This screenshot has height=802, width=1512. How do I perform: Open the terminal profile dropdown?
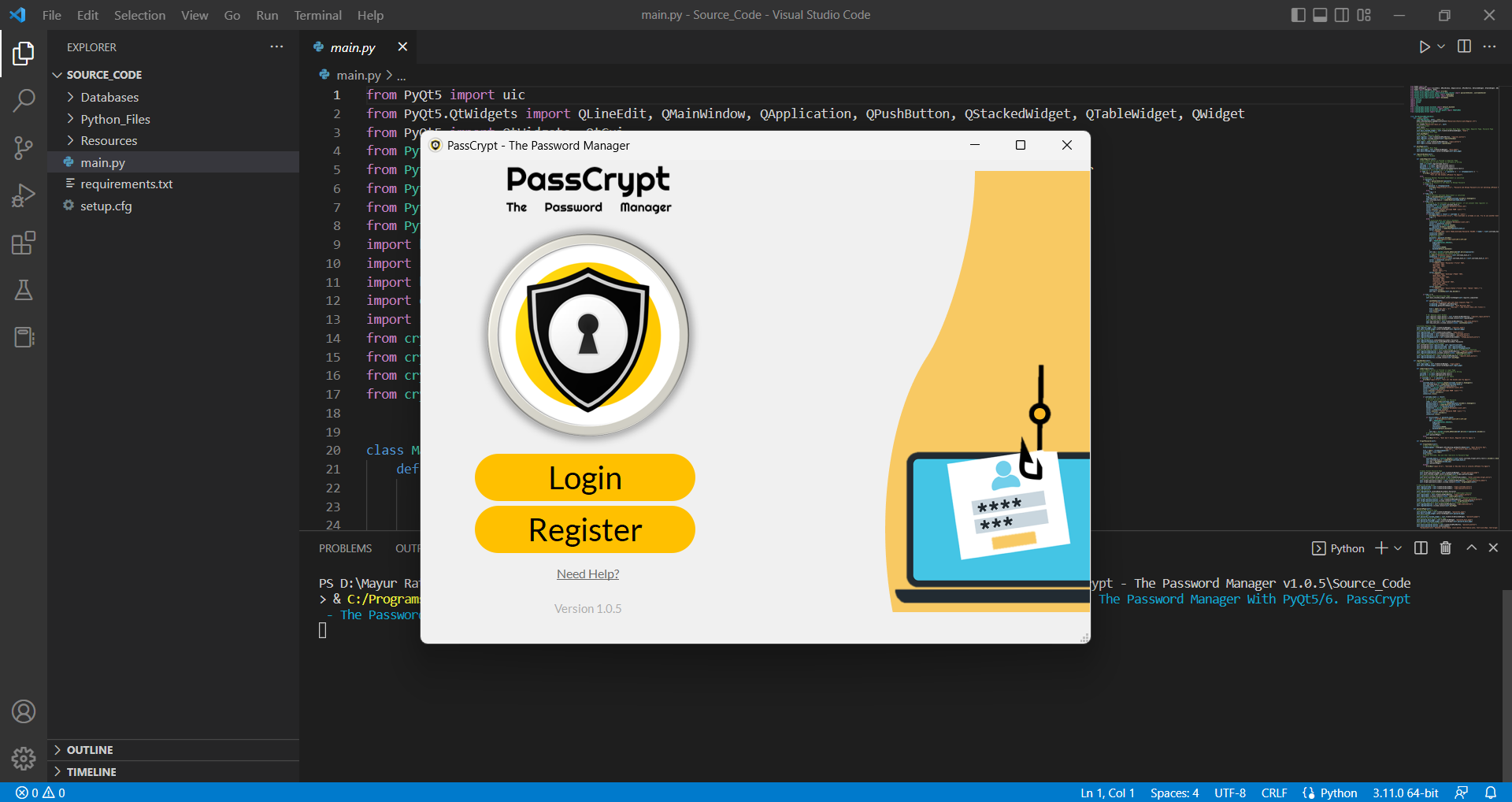click(1397, 548)
